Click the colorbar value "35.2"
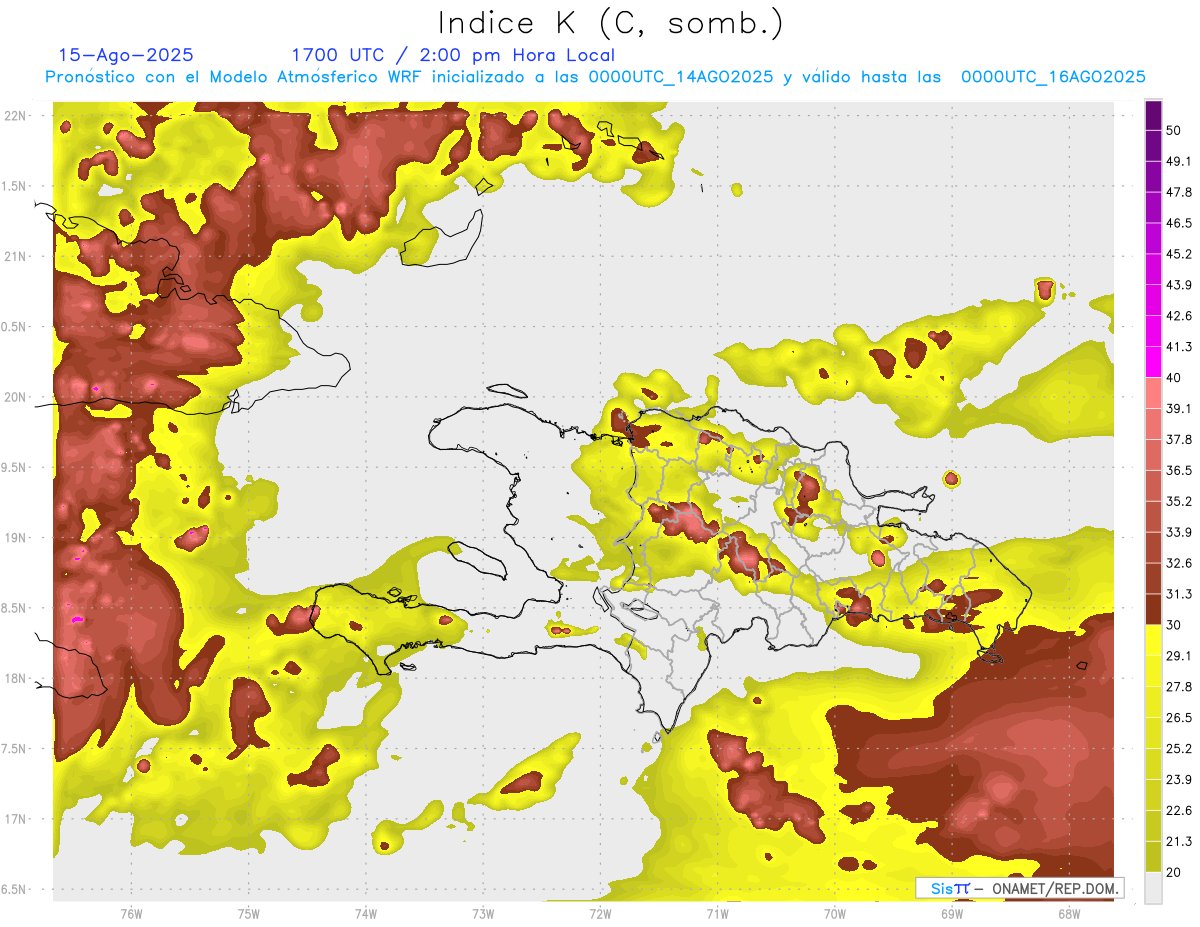 click(x=1178, y=501)
